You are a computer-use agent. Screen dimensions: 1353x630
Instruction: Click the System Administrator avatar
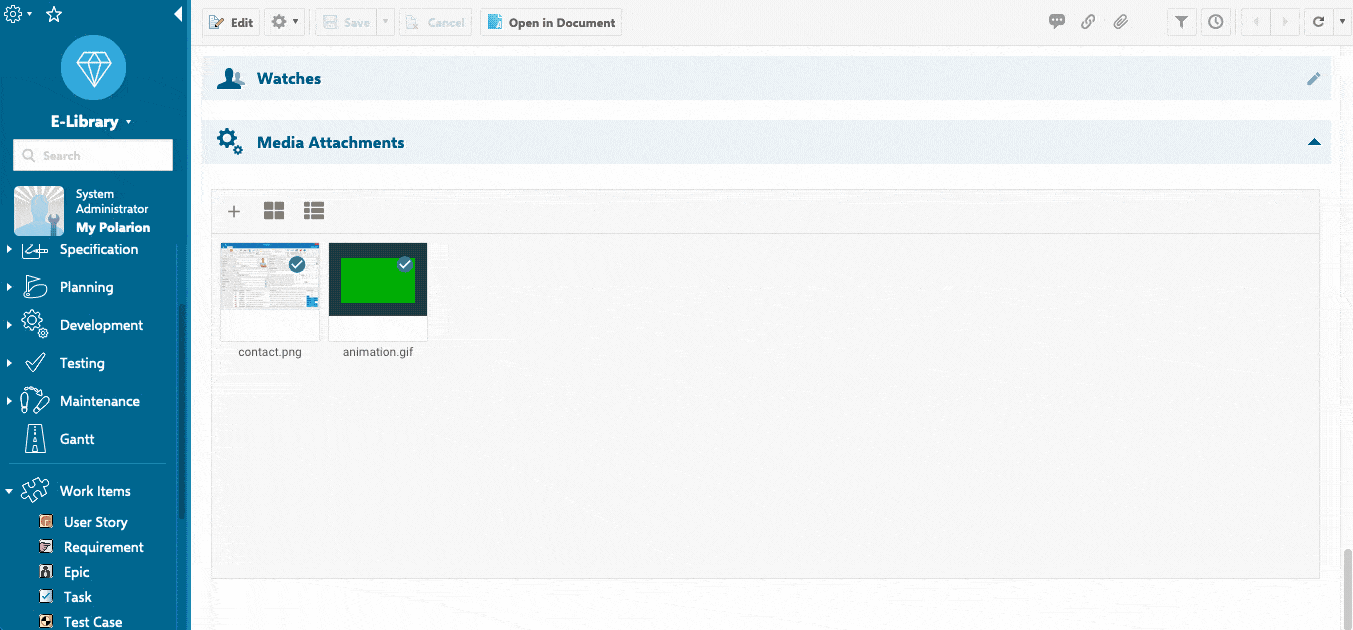[x=39, y=210]
